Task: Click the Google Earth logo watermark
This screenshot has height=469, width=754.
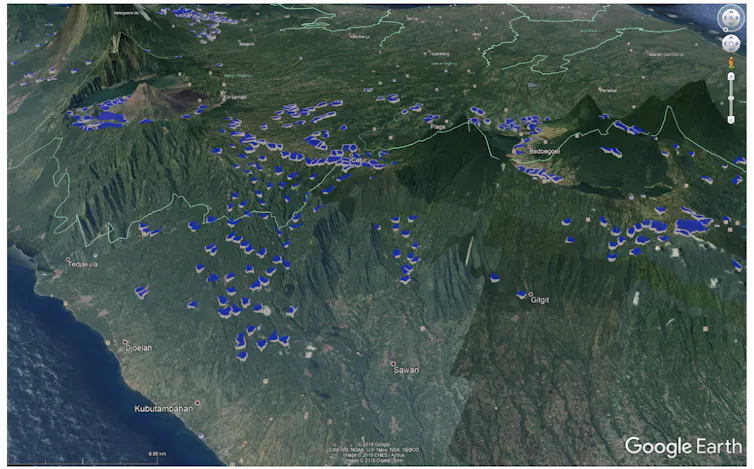Action: coord(684,446)
